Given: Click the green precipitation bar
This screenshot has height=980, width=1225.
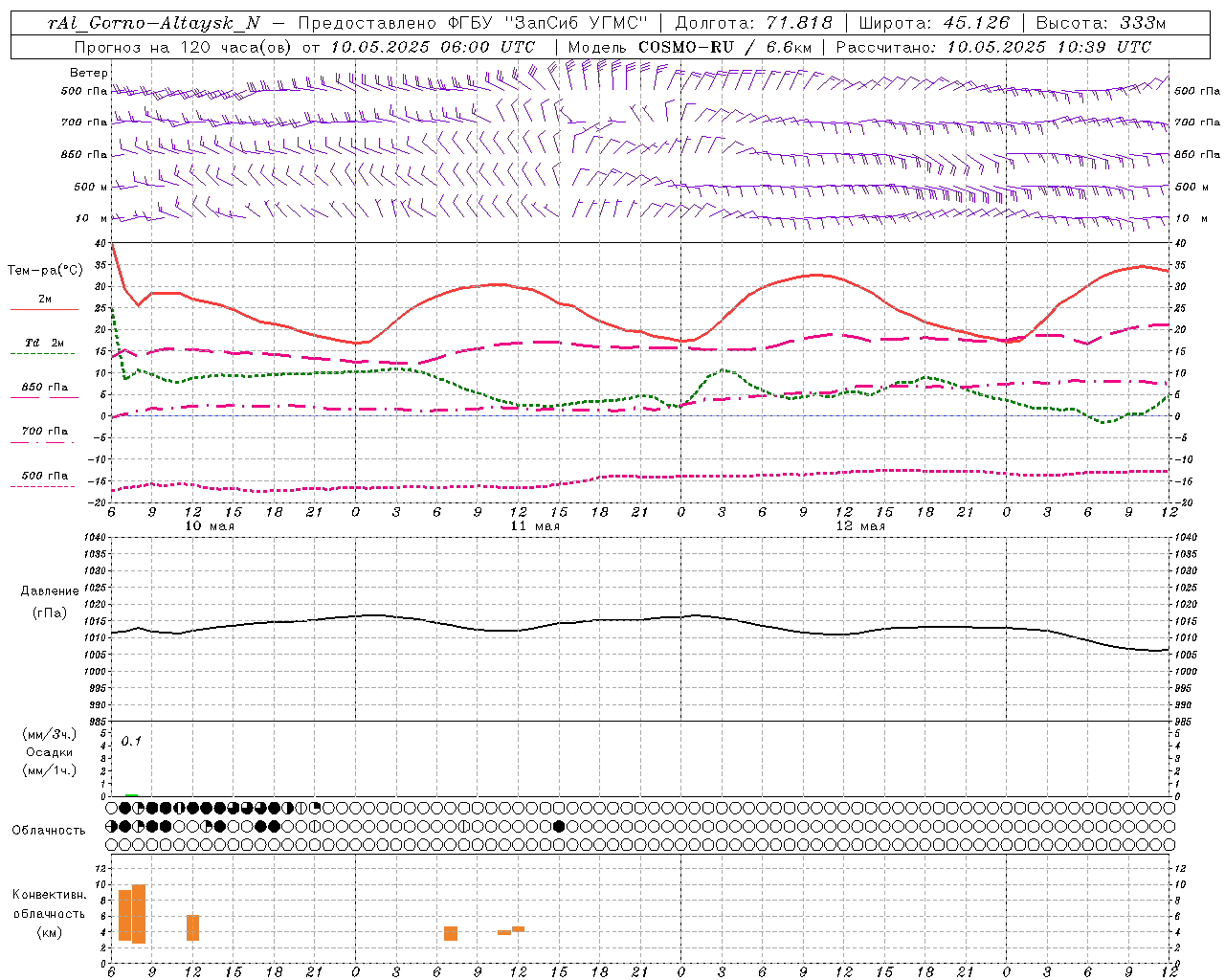Looking at the screenshot, I should point(132,795).
